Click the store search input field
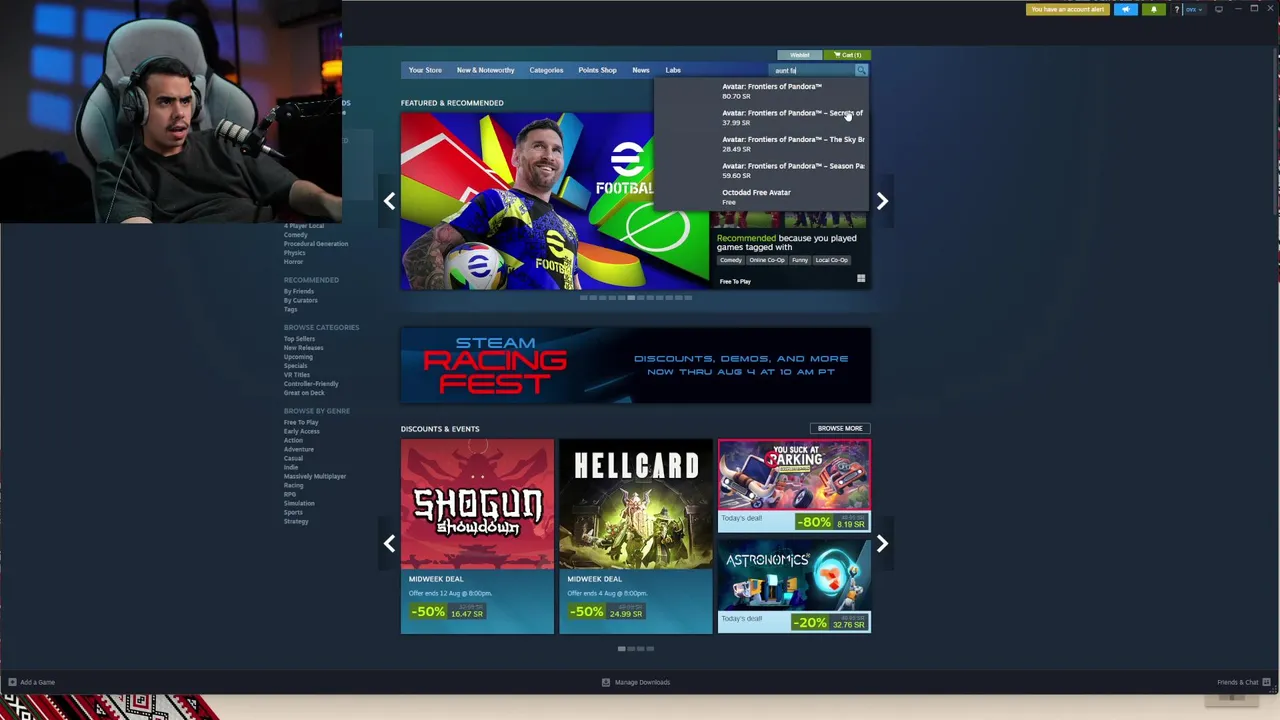Viewport: 1280px width, 720px height. click(x=813, y=70)
